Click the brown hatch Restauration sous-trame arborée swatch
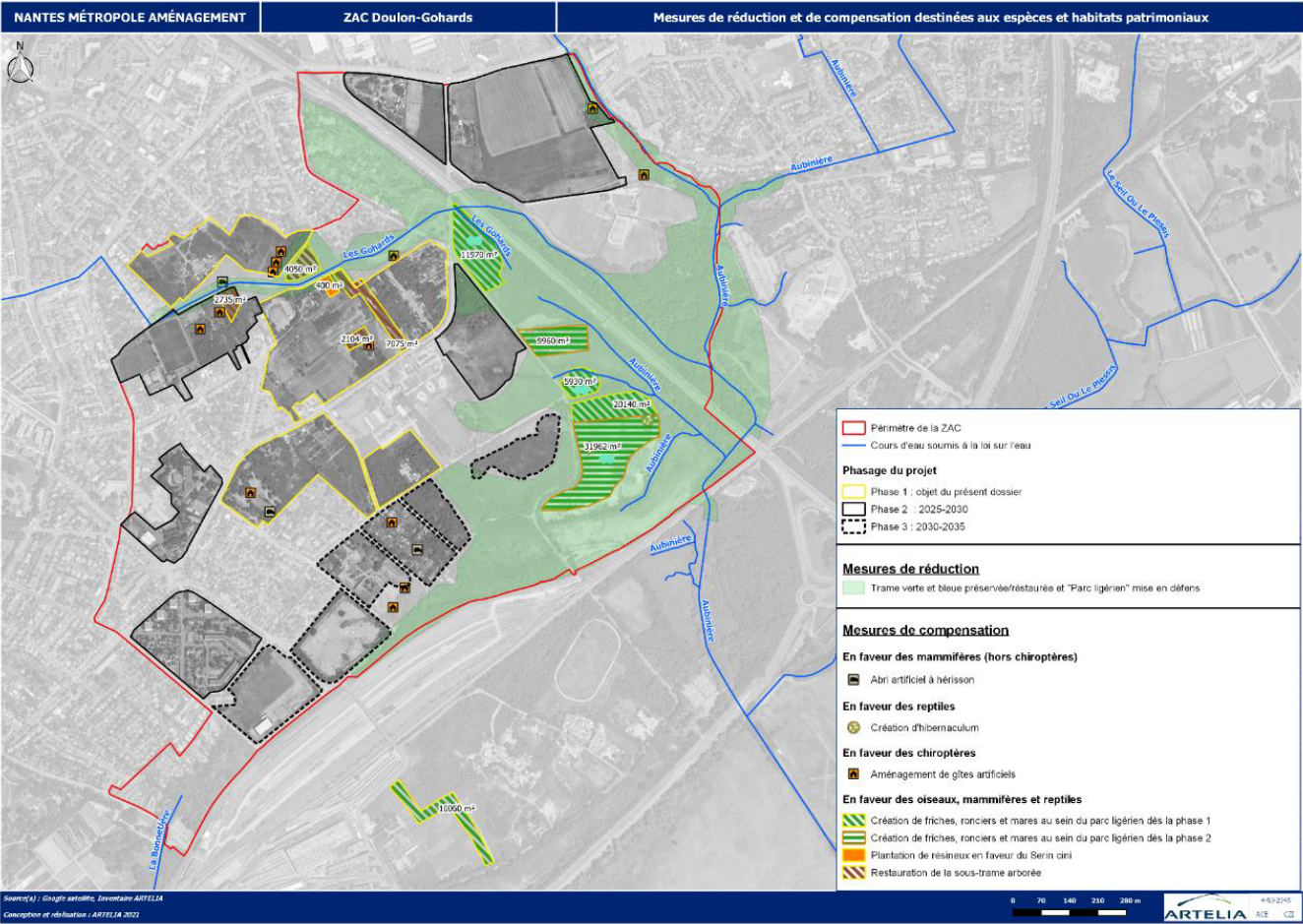This screenshot has height=924, width=1303. click(853, 873)
